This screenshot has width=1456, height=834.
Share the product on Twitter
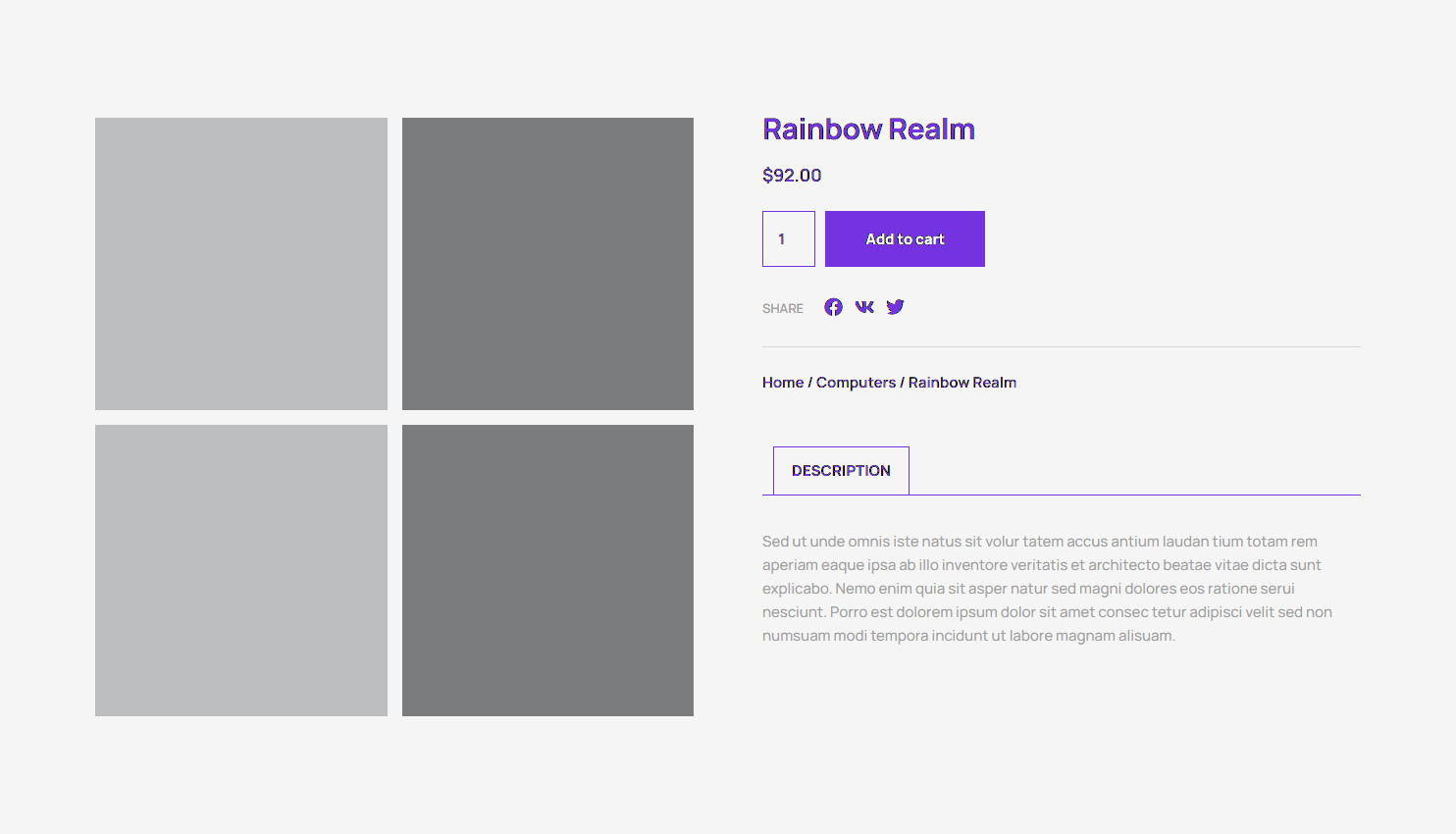(895, 307)
